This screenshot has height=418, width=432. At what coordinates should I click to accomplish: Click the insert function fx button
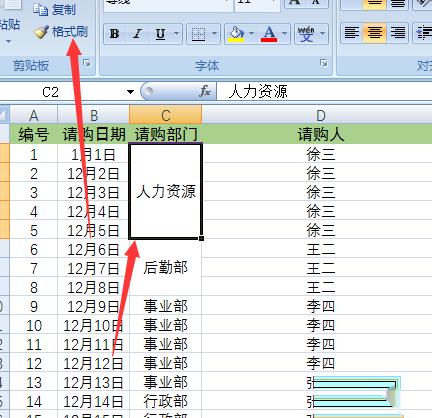205,91
